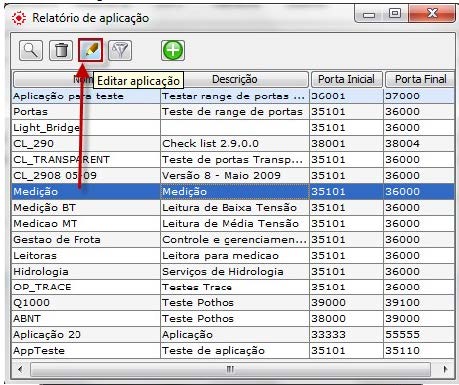Screen dimensions: 459x385
Task: Click the horizontal scrollbar right arrow
Action: [445, 369]
